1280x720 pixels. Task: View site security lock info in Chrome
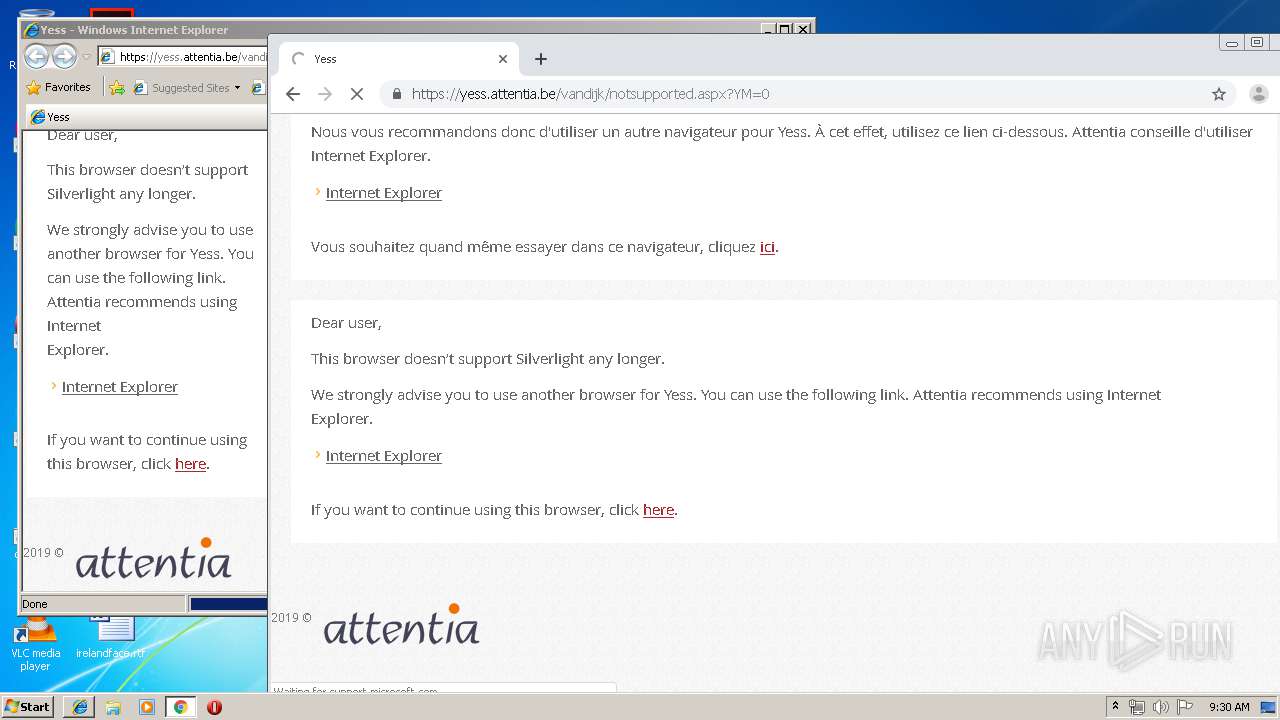[x=397, y=94]
